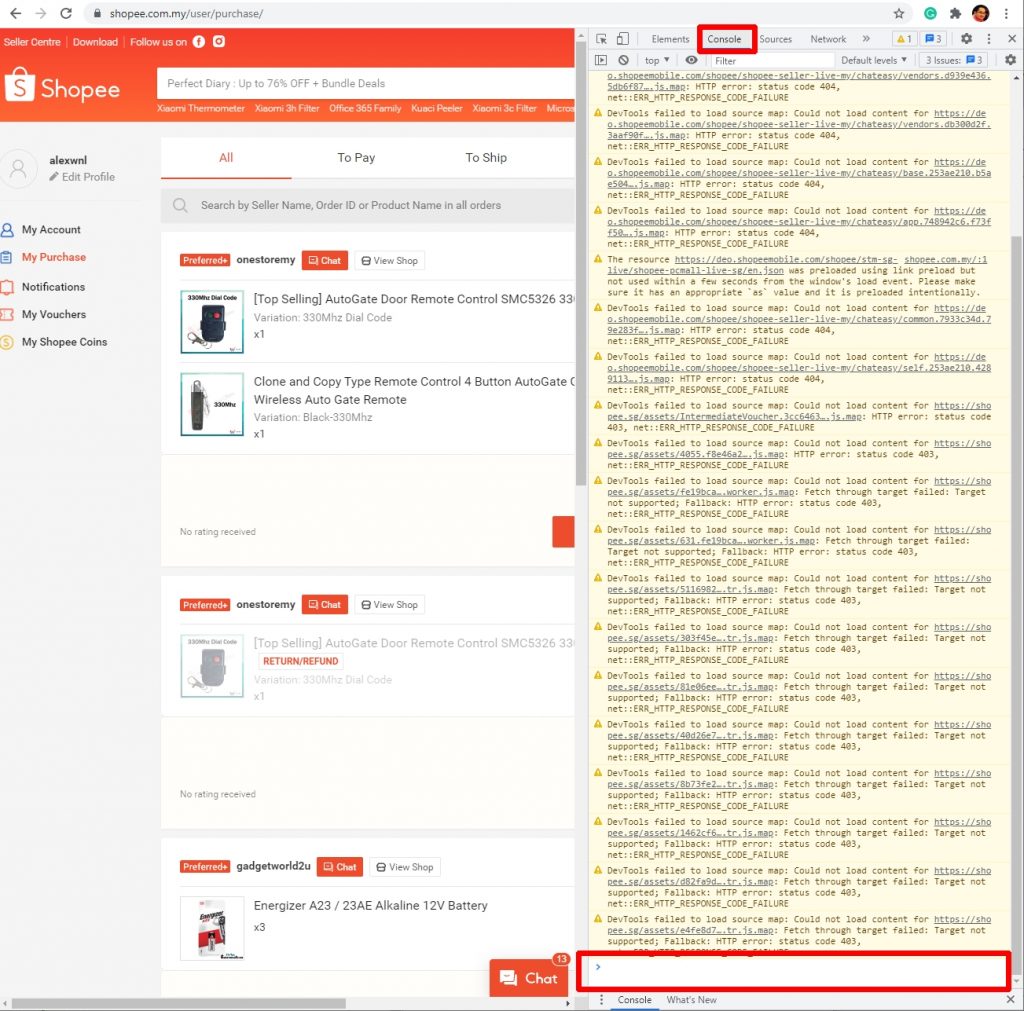Show the console sidebar panel
This screenshot has height=1011, width=1024.
pos(601,60)
